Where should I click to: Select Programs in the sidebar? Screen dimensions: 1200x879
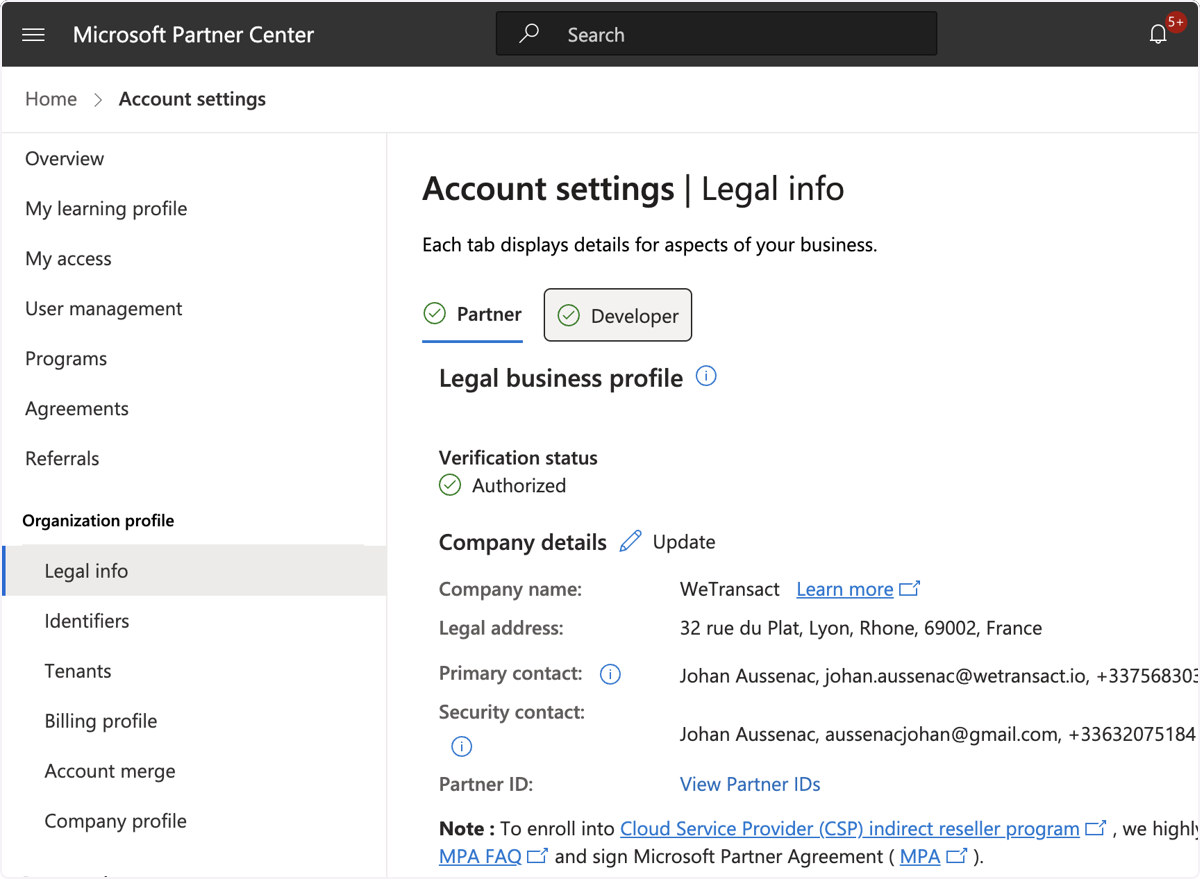tap(66, 359)
